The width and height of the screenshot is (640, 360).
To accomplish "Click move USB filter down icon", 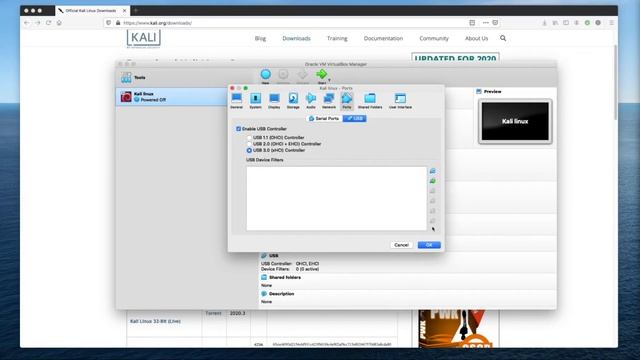I will pyautogui.click(x=433, y=221).
